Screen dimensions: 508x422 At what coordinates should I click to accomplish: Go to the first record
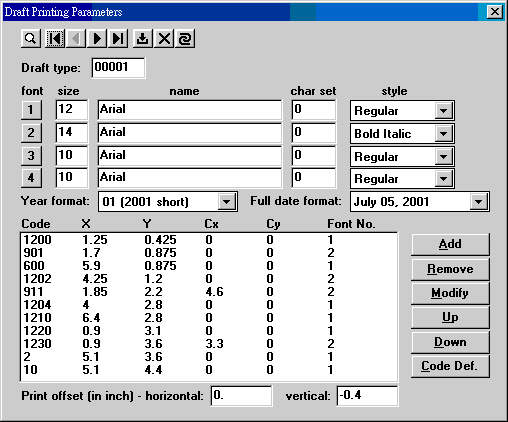point(55,39)
